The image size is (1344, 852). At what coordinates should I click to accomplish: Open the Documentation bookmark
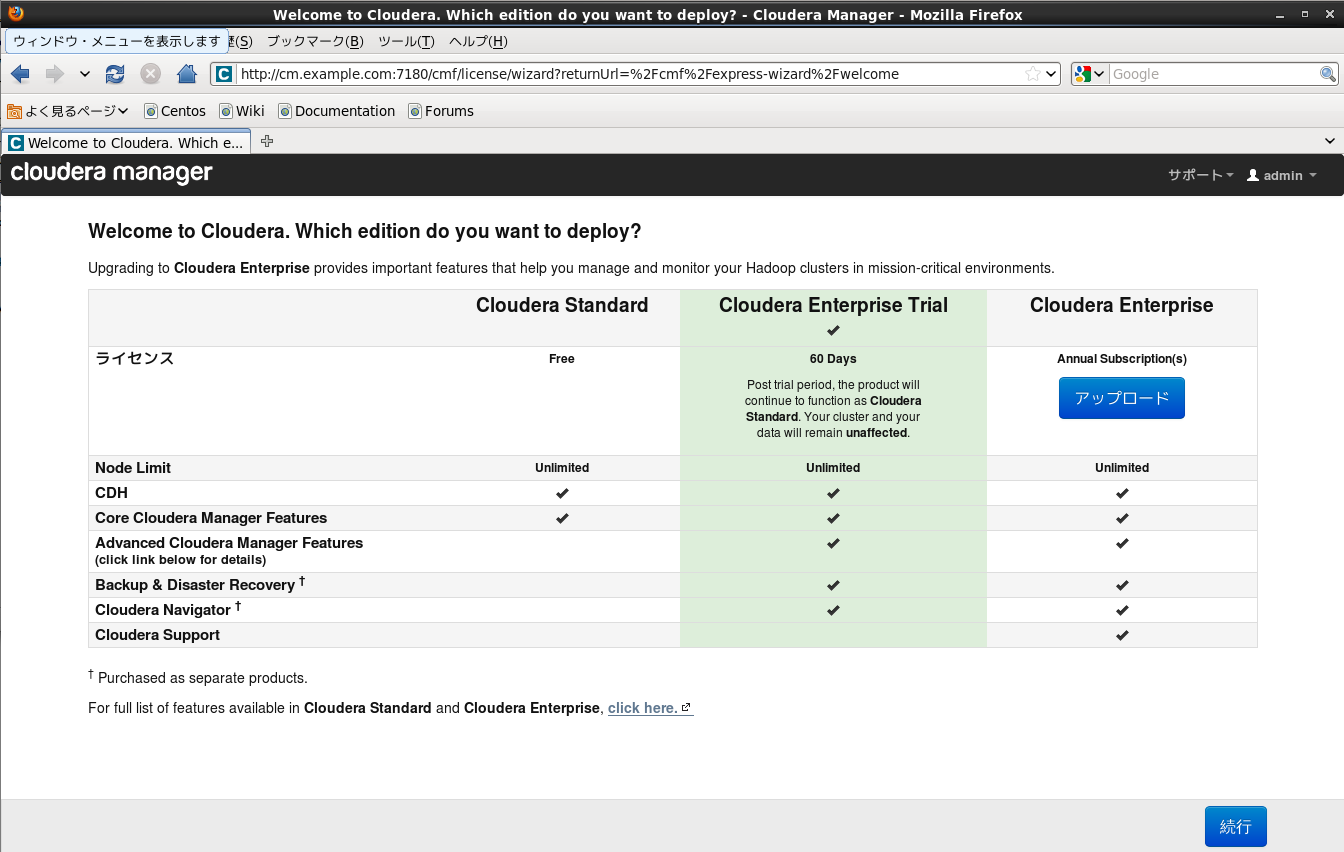tap(337, 111)
